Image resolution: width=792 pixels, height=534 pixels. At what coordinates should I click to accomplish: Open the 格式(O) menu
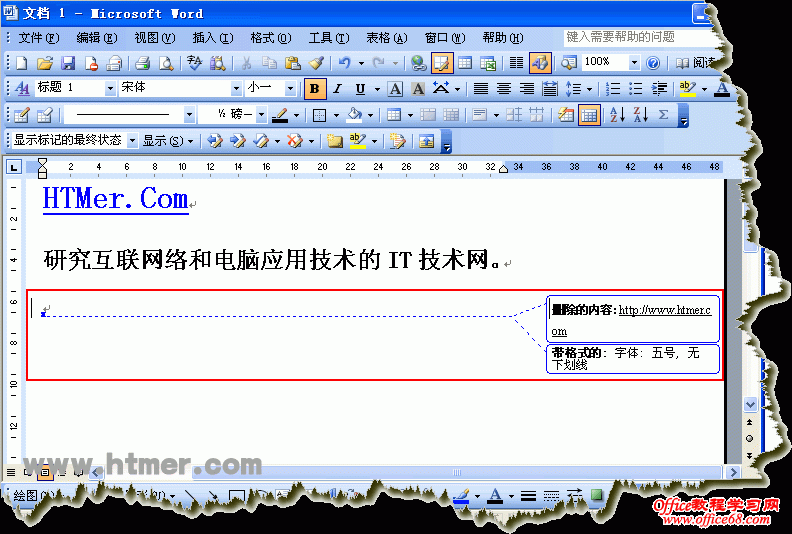(271, 38)
